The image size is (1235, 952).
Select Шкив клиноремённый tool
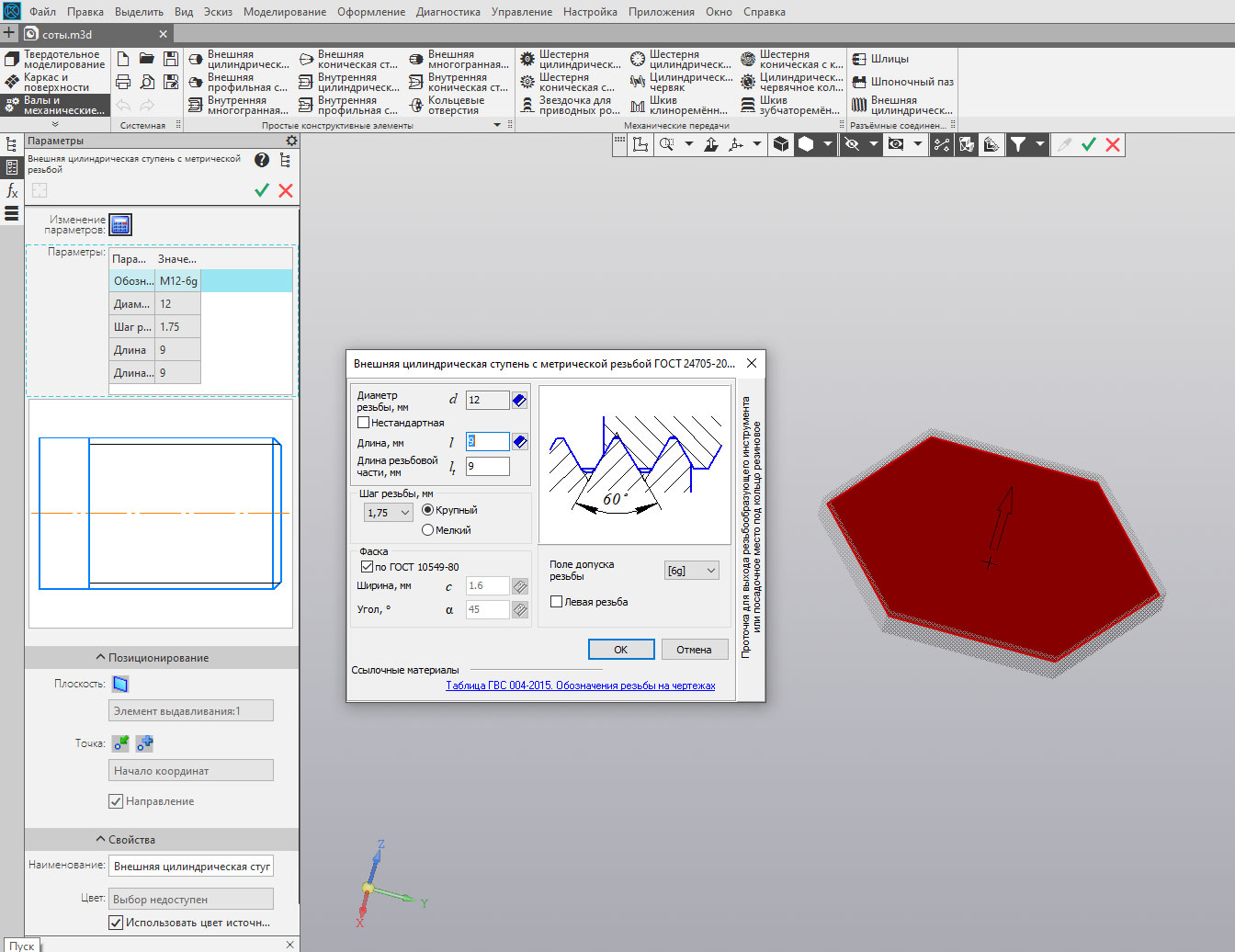point(679,105)
